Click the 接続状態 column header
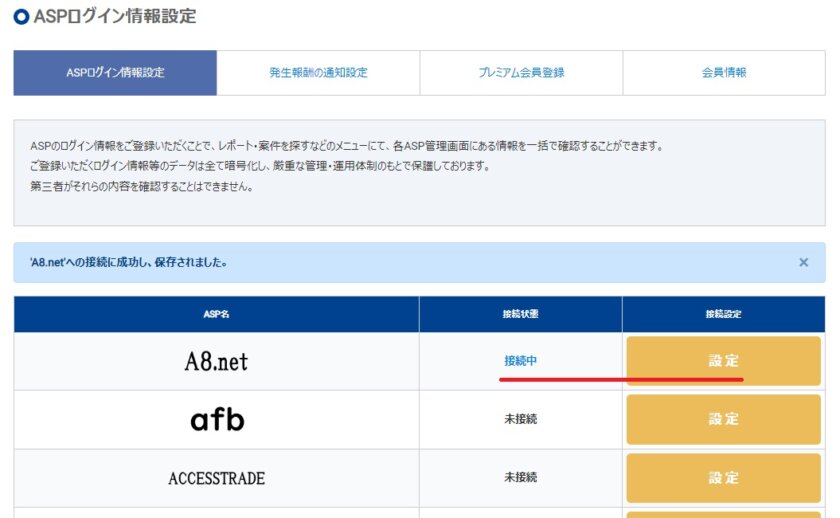This screenshot has width=840, height=518. pyautogui.click(x=521, y=314)
